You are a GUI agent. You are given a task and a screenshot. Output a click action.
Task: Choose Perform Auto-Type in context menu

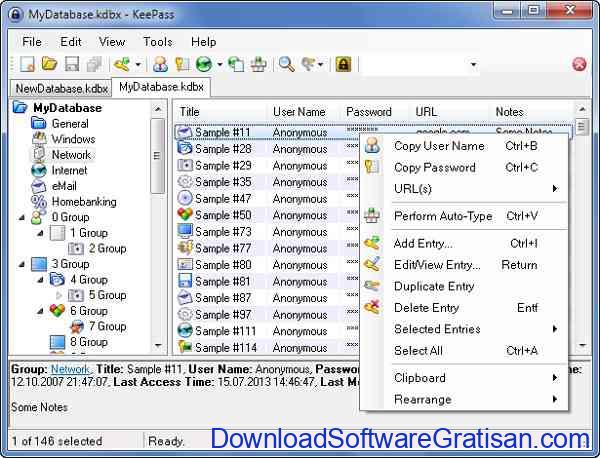tap(465, 216)
